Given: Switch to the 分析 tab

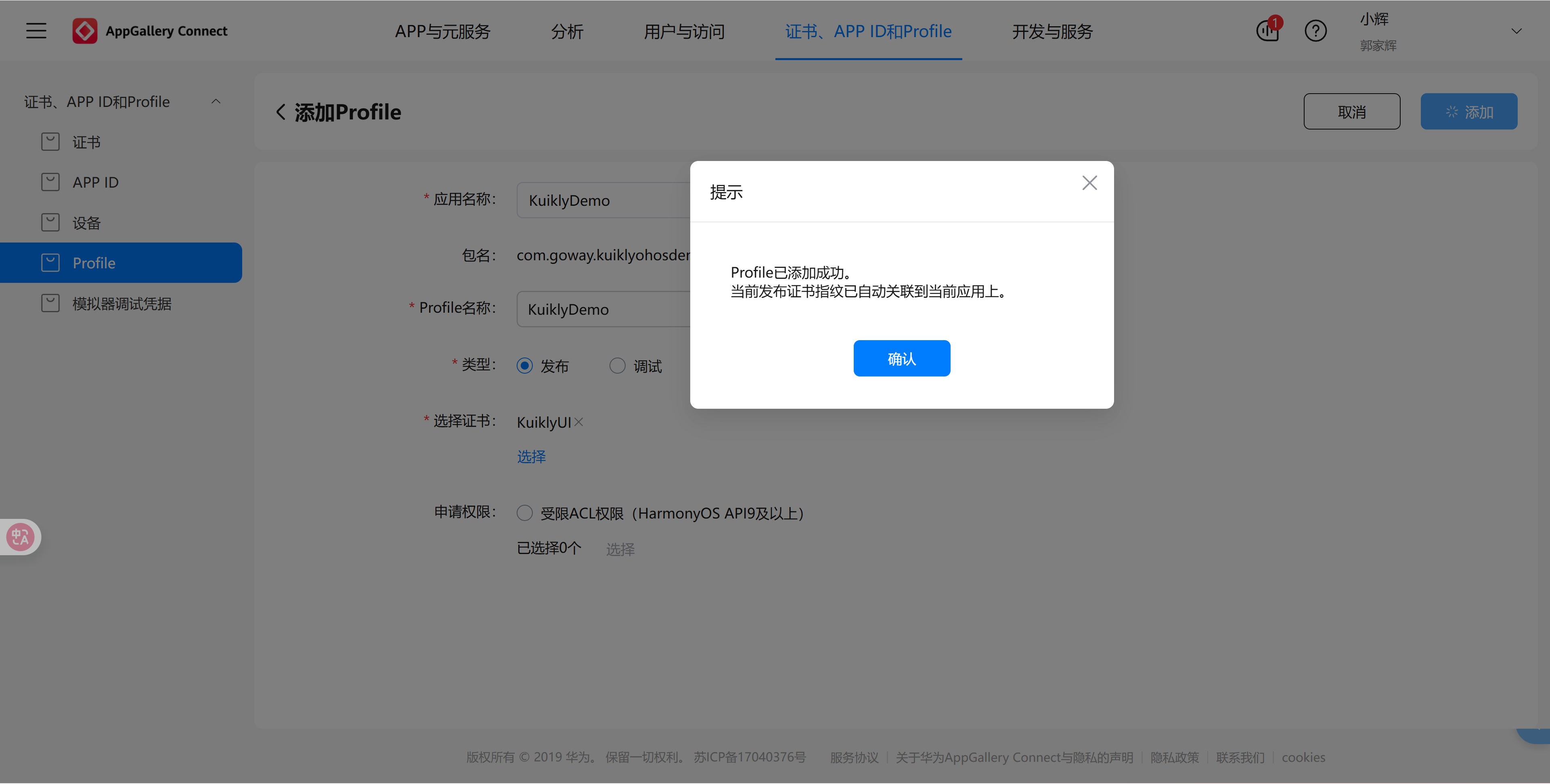Looking at the screenshot, I should tap(567, 31).
